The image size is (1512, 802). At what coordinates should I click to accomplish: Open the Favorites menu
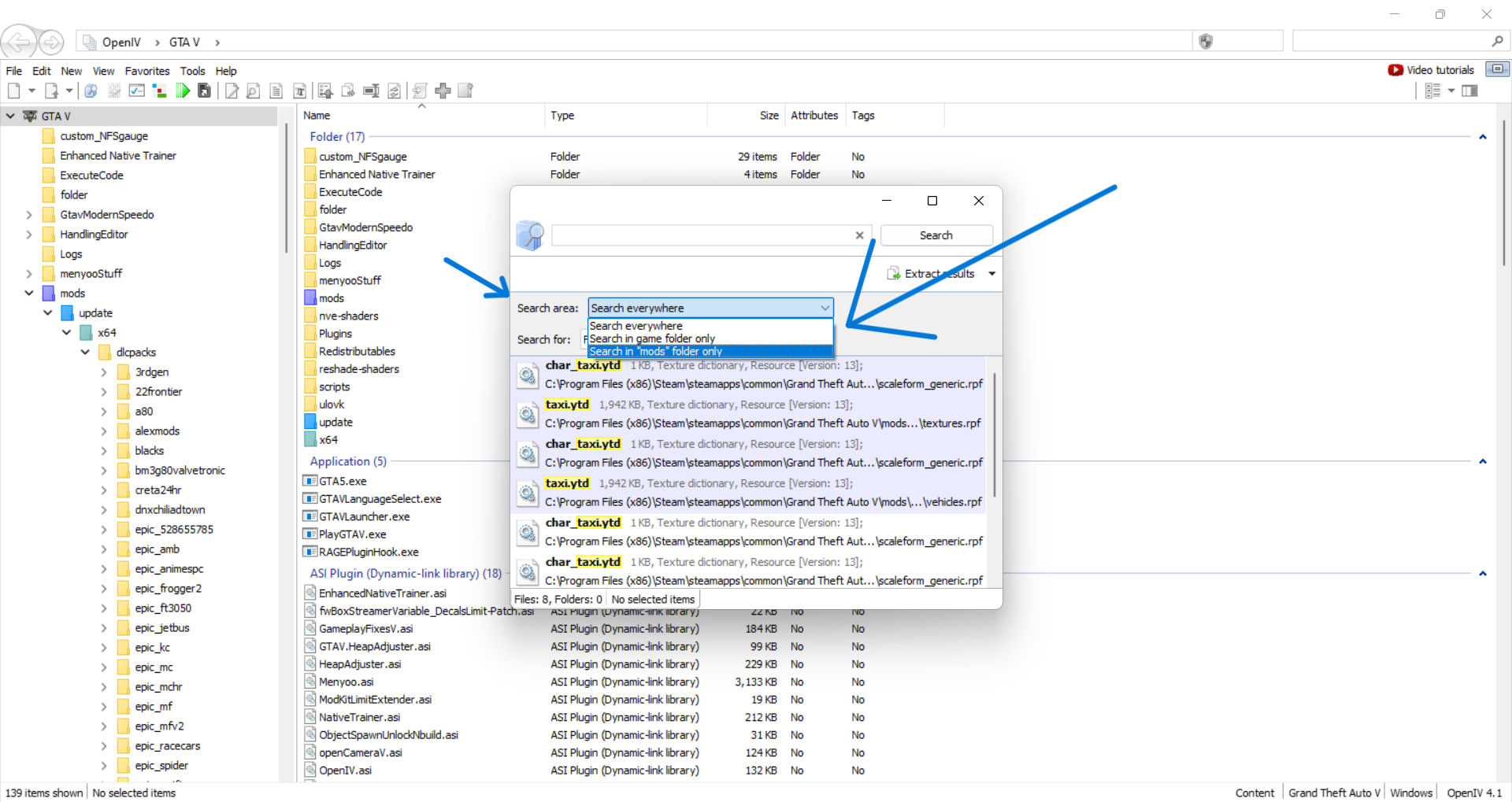click(x=147, y=71)
